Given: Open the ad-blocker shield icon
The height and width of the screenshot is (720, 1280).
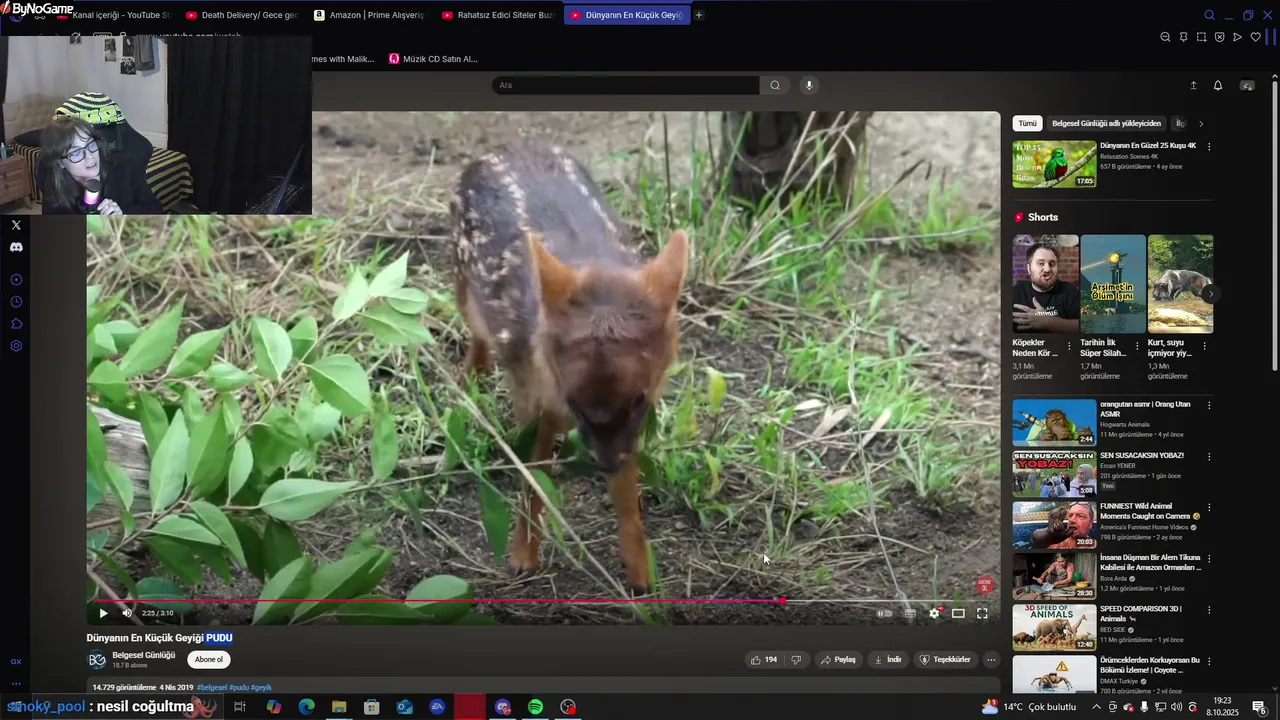Looking at the screenshot, I should [x=1219, y=37].
